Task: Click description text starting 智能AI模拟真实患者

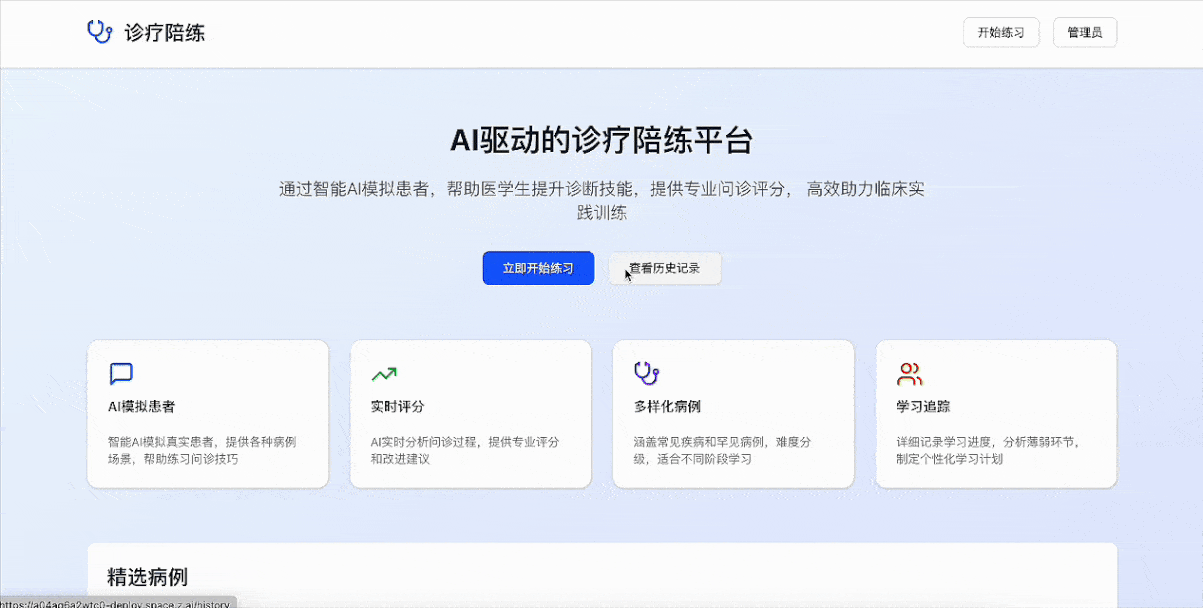Action: click(x=202, y=450)
